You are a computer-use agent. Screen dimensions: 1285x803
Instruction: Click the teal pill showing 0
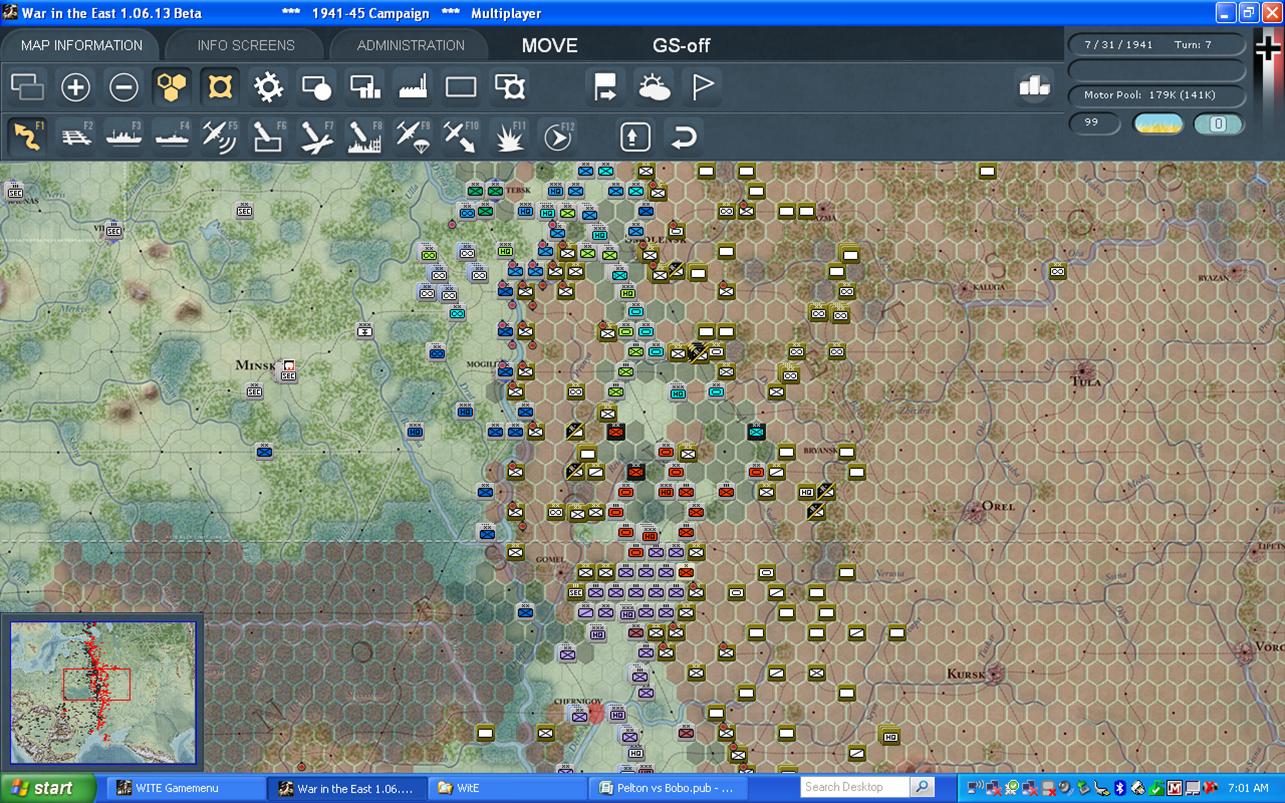point(1219,124)
